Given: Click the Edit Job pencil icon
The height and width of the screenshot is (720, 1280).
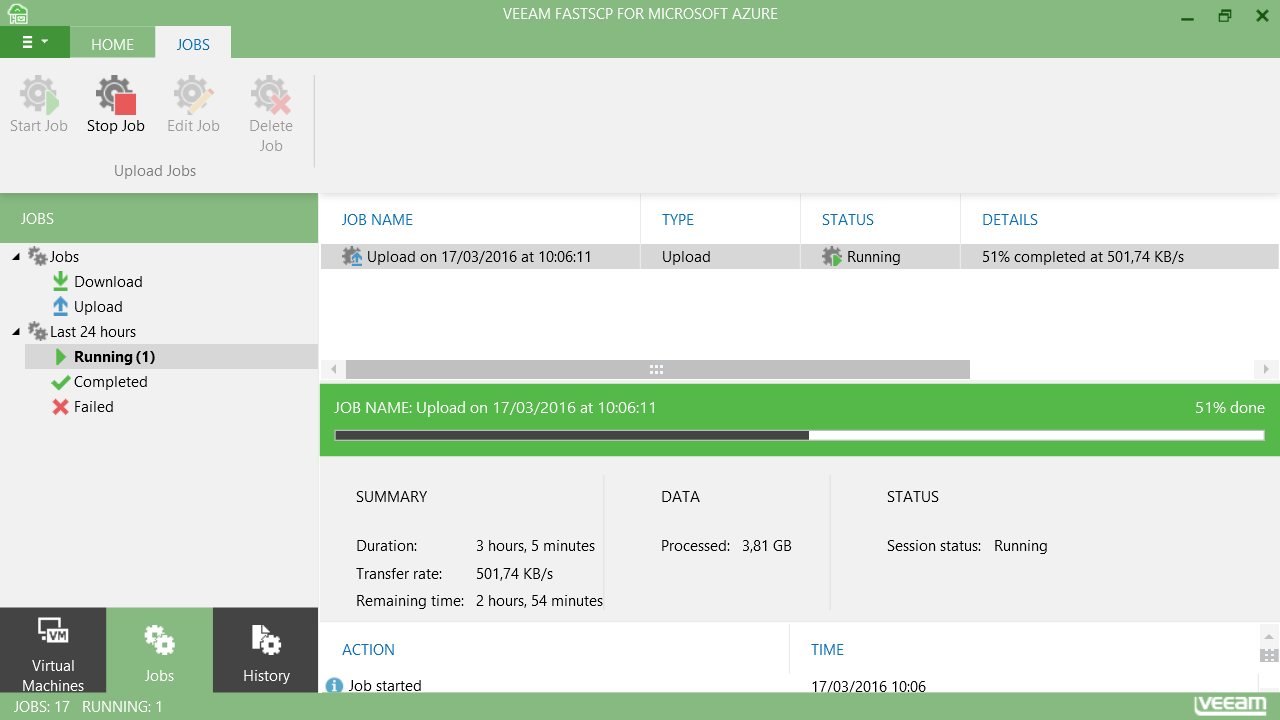Looking at the screenshot, I should click(193, 95).
